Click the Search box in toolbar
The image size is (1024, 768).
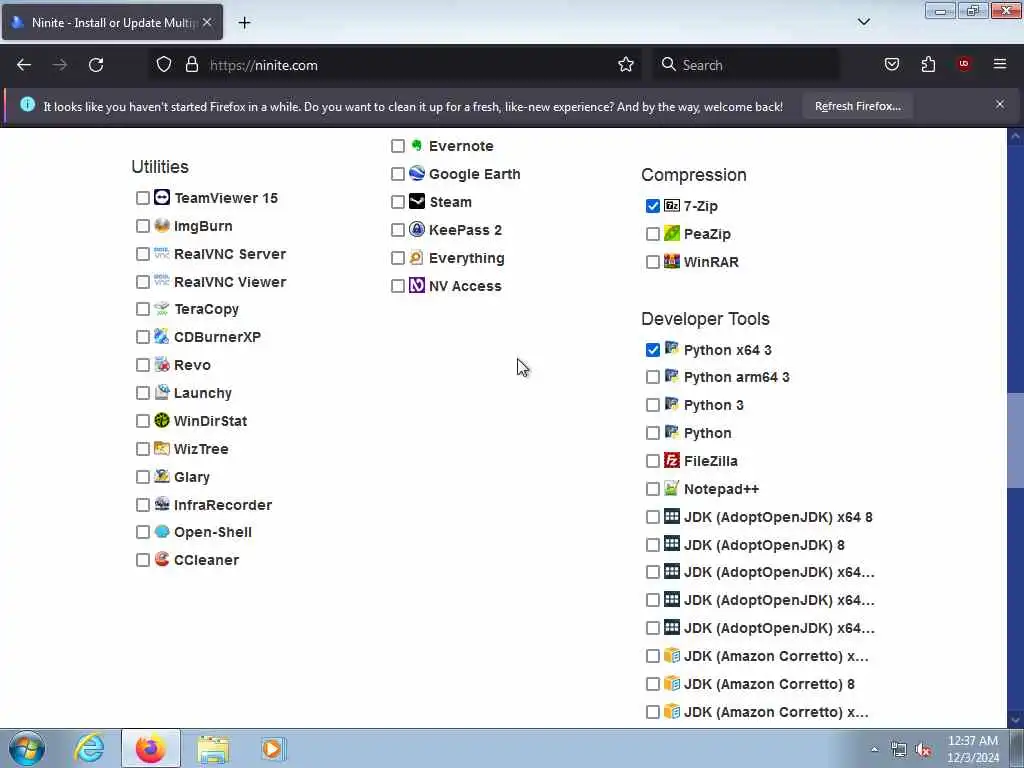tap(746, 65)
